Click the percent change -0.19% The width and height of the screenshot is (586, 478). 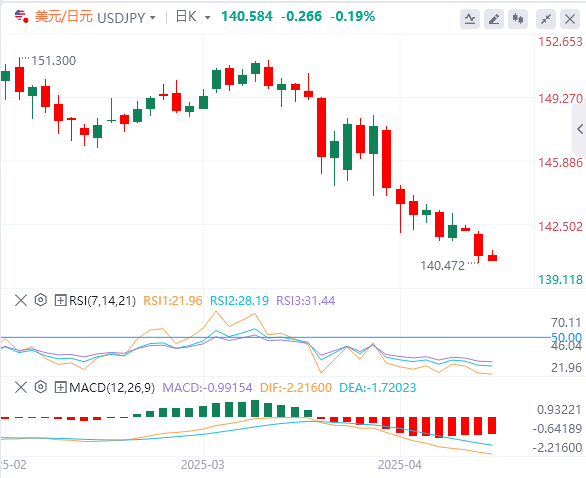point(352,16)
